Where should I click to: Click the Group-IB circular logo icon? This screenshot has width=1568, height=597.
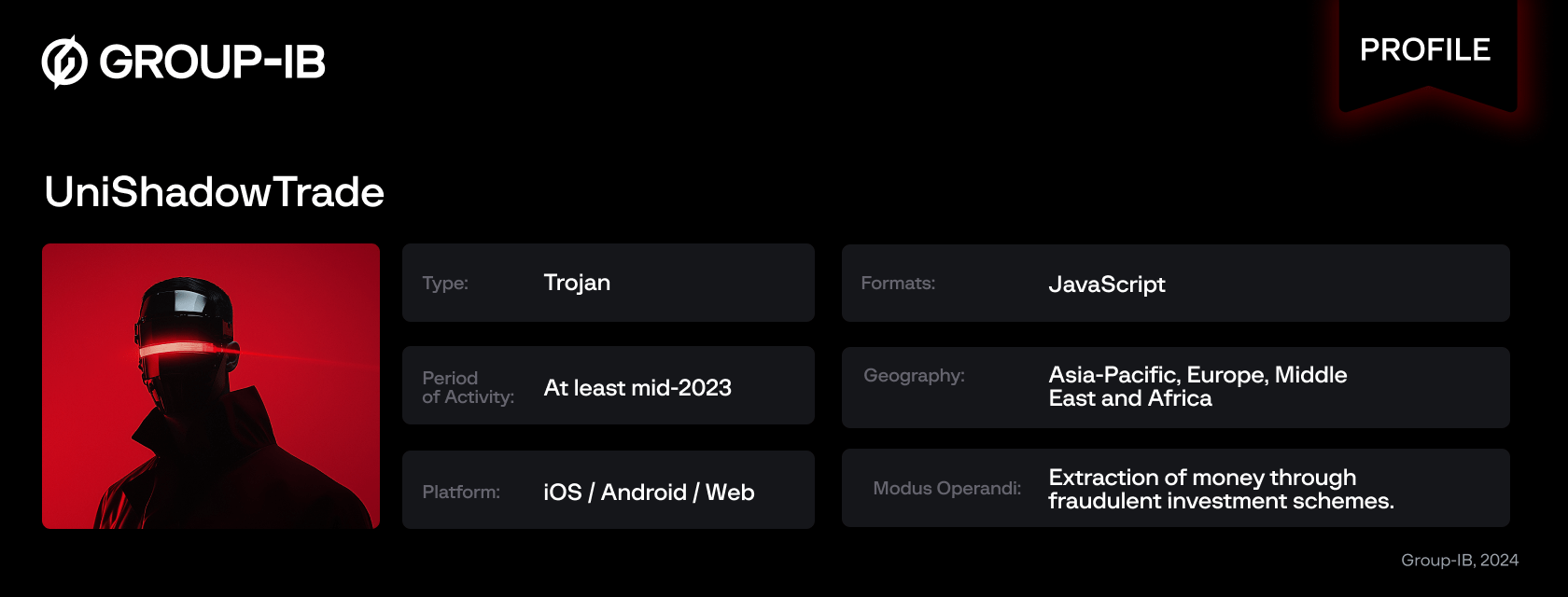(64, 62)
